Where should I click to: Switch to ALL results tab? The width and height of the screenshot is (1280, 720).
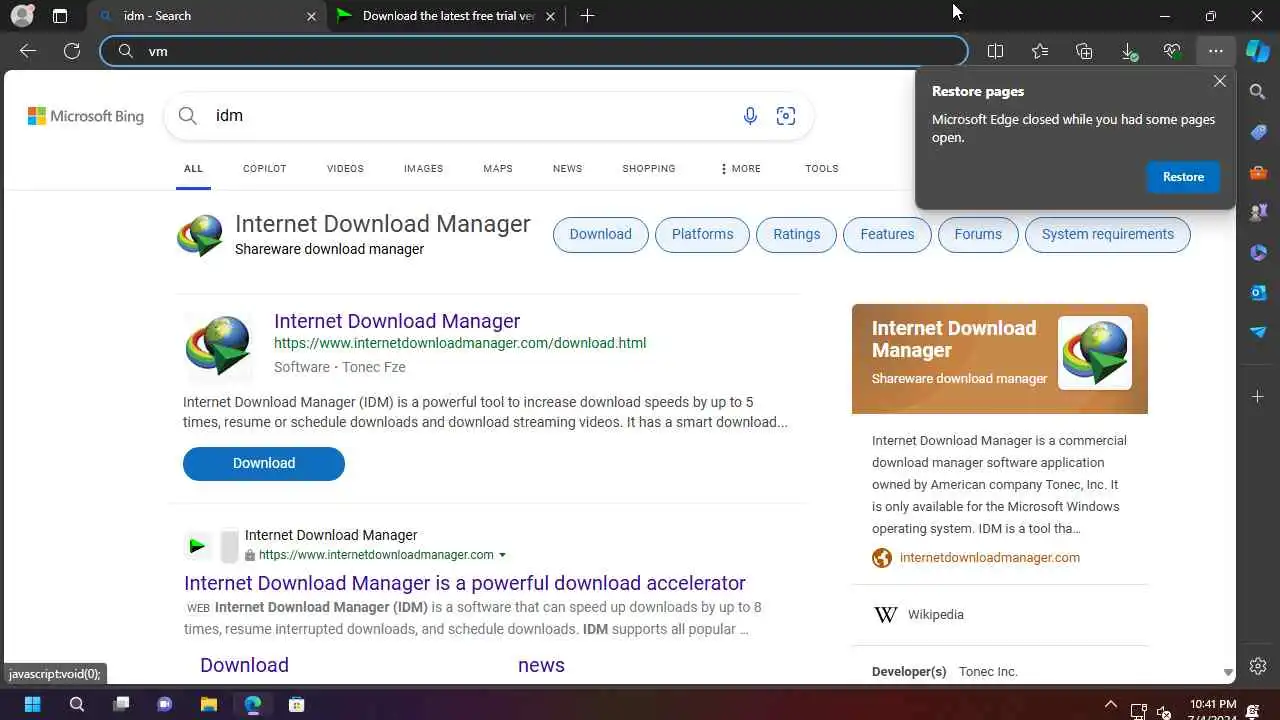(193, 169)
